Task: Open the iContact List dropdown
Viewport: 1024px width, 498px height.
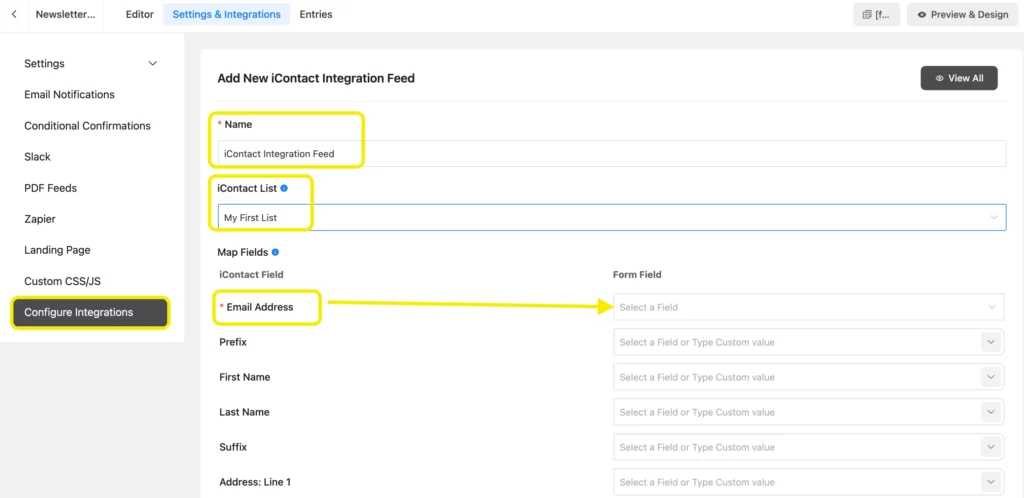Action: pyautogui.click(x=612, y=217)
